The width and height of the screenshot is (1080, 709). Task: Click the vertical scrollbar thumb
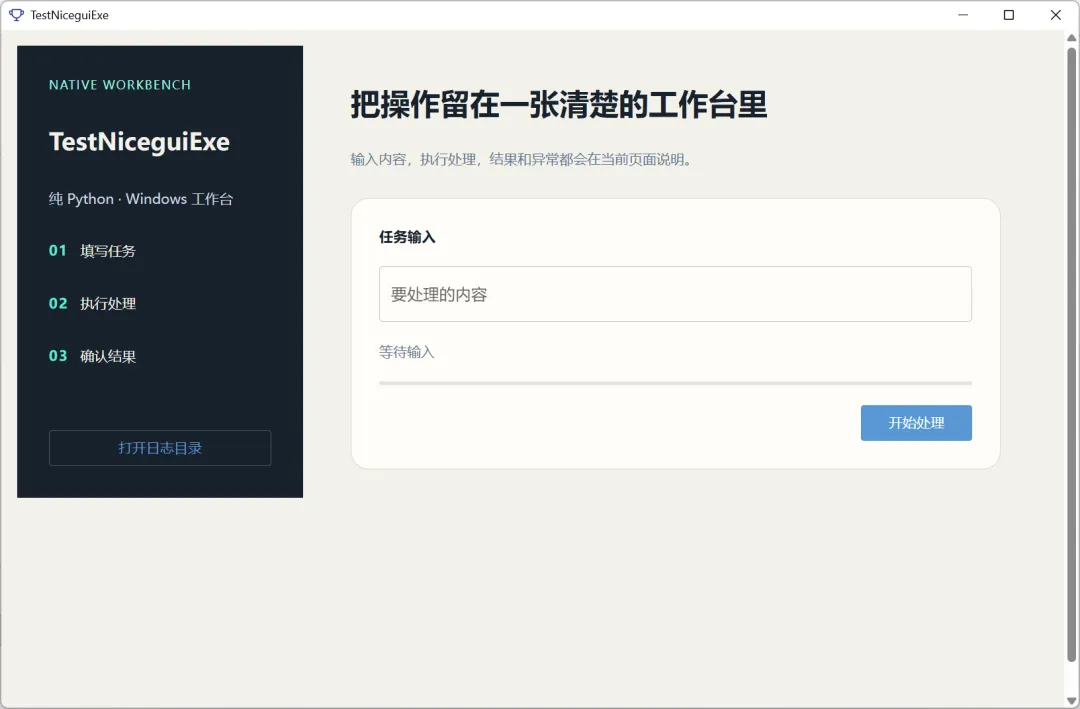click(x=1071, y=355)
